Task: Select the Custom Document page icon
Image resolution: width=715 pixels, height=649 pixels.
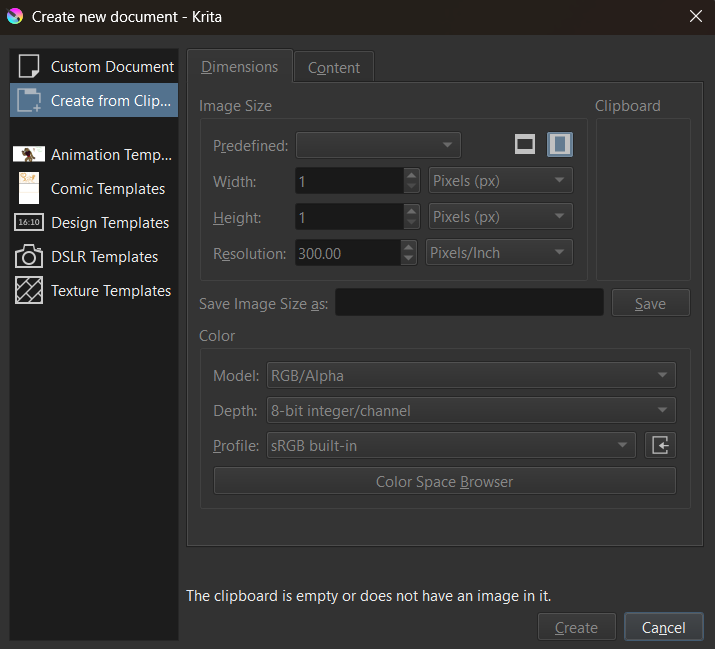Action: [29, 67]
